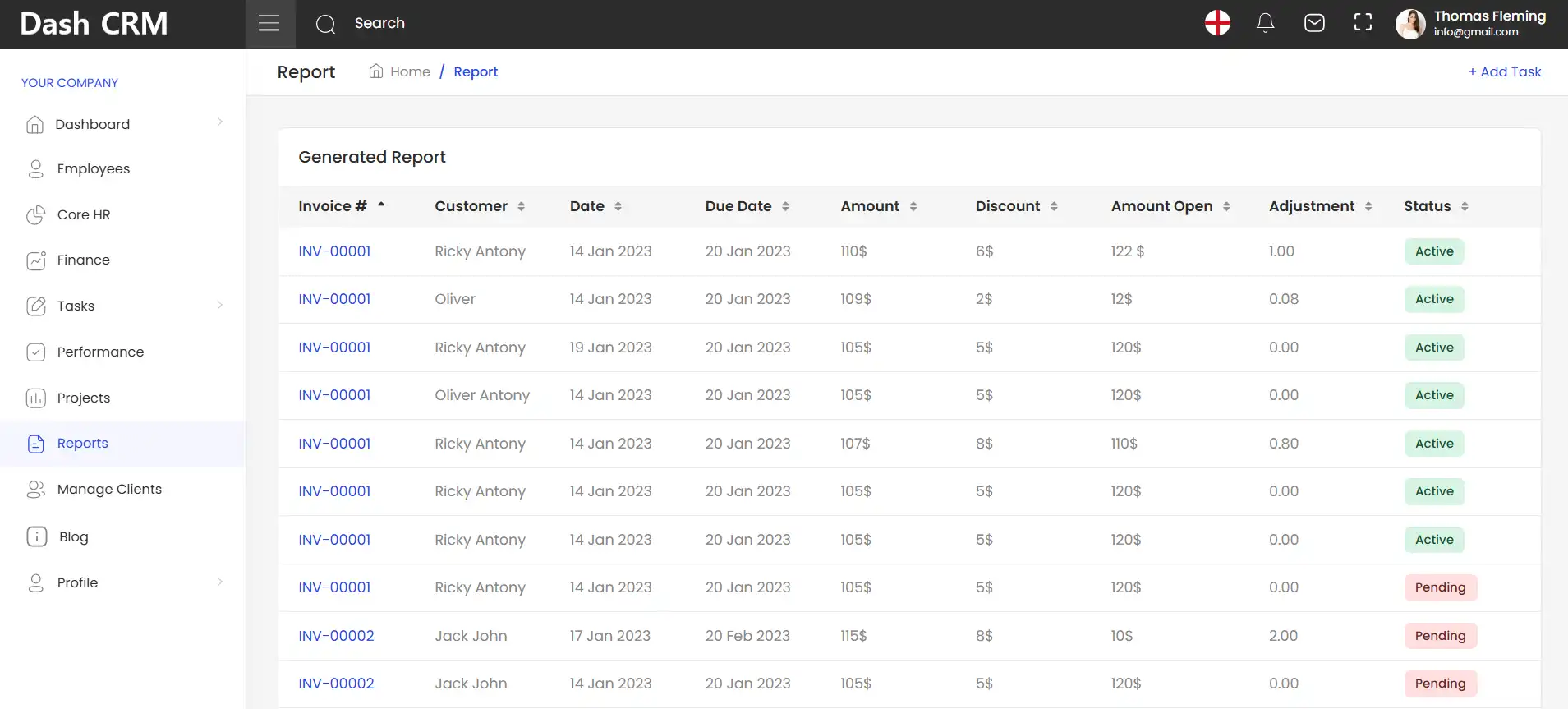Screen dimensions: 1568x709
Task: Click the 122 $ amount open cell
Action: [1127, 251]
